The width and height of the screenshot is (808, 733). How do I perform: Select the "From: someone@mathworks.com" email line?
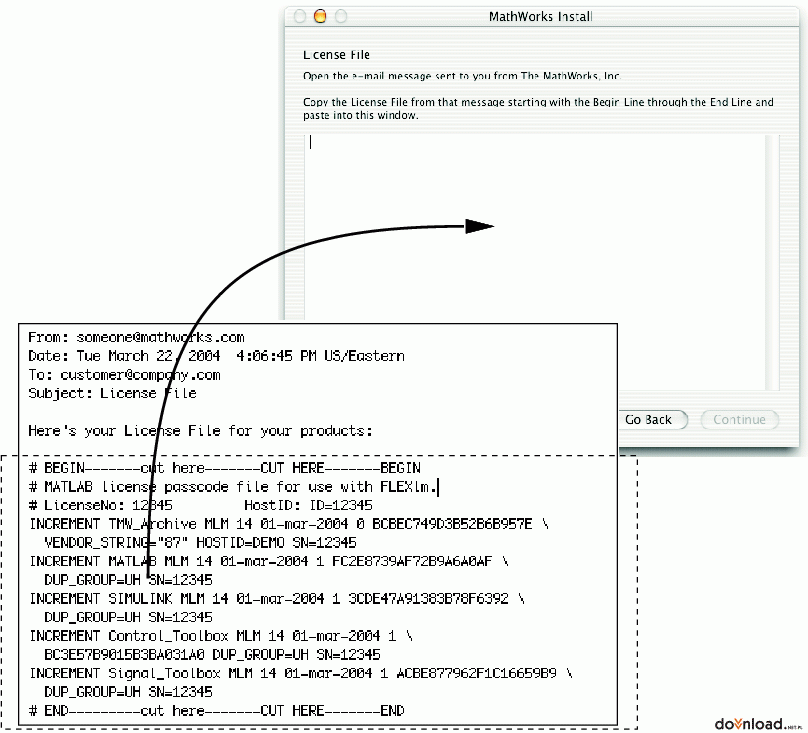[136, 337]
